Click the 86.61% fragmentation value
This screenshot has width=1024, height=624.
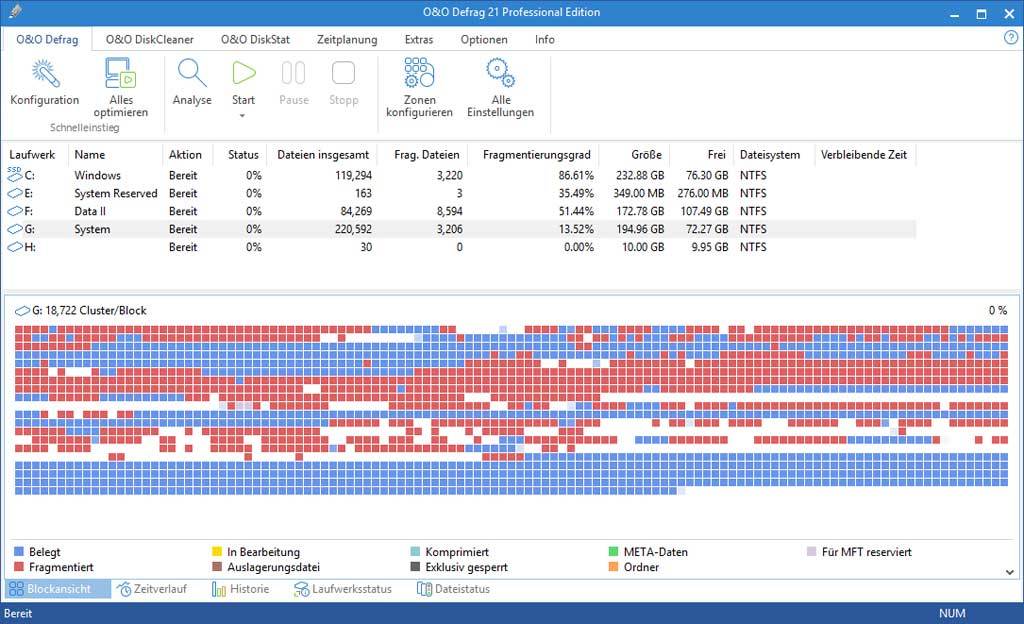coord(576,176)
